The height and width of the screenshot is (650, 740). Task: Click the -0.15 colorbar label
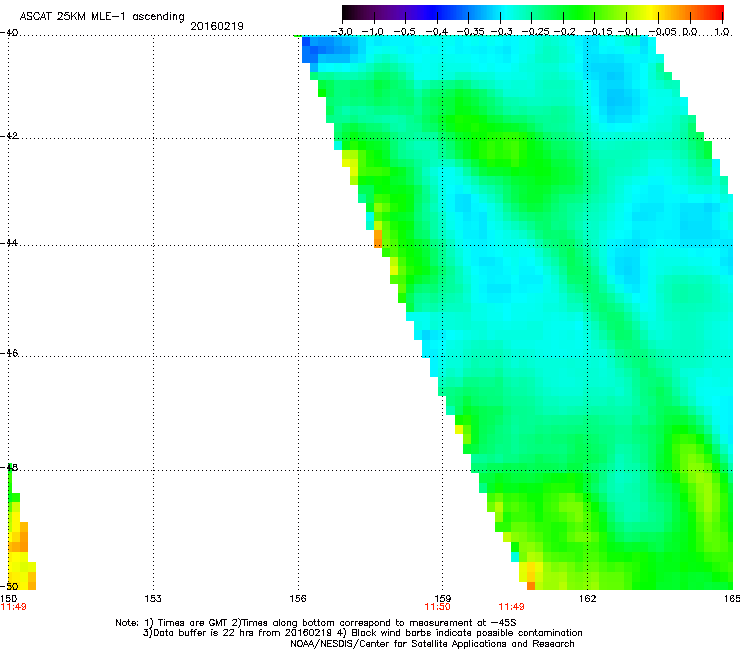598,32
